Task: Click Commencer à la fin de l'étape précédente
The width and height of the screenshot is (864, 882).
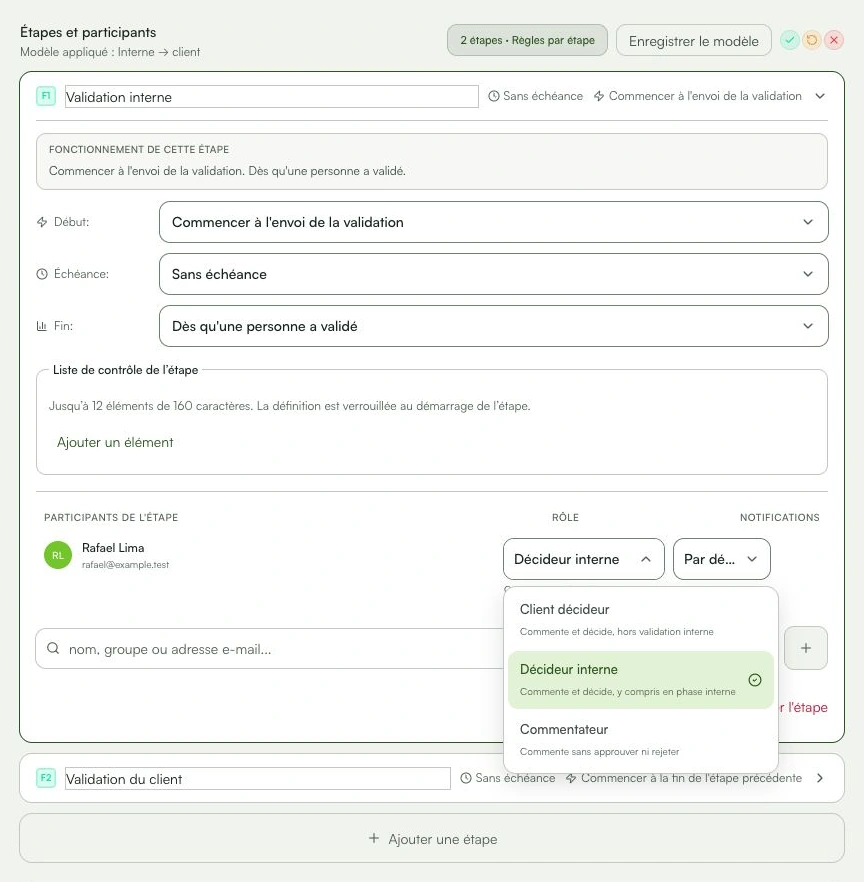Action: pos(691,778)
